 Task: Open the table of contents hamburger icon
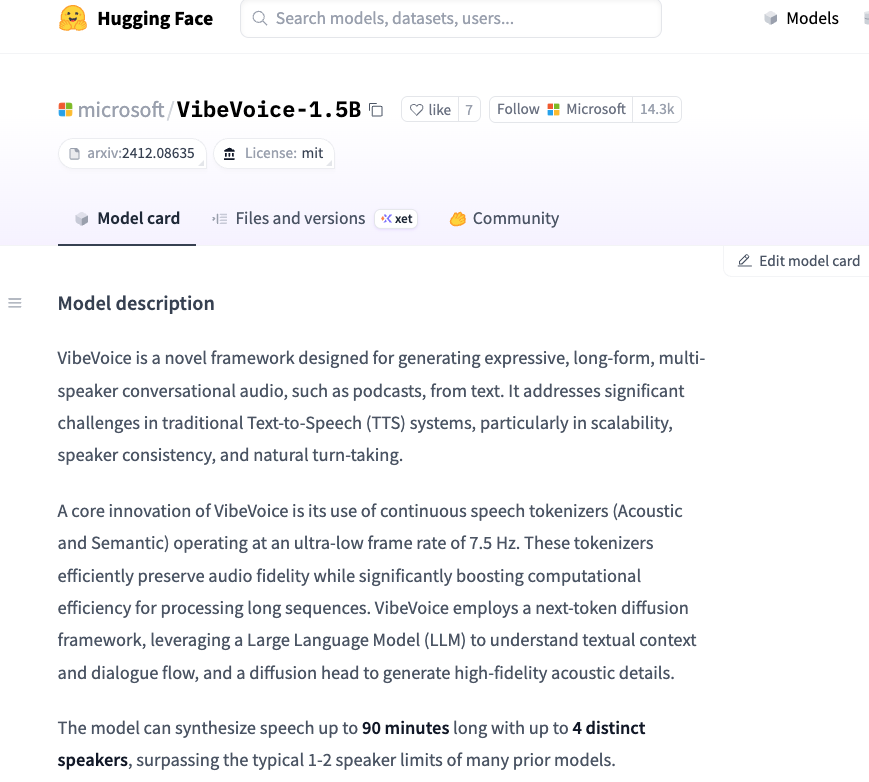(15, 303)
